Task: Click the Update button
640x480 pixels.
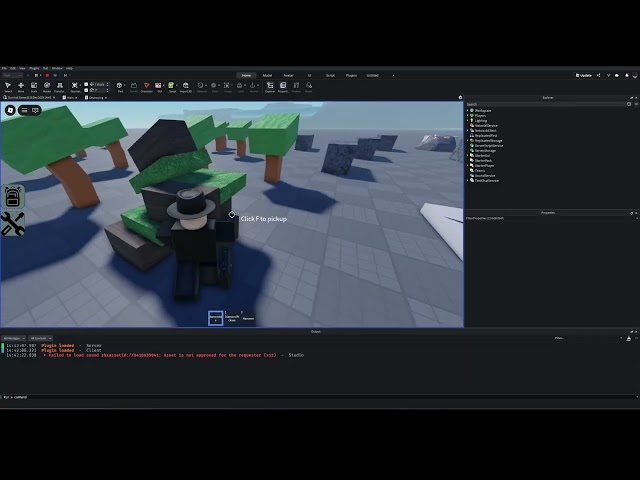Action: [584, 75]
